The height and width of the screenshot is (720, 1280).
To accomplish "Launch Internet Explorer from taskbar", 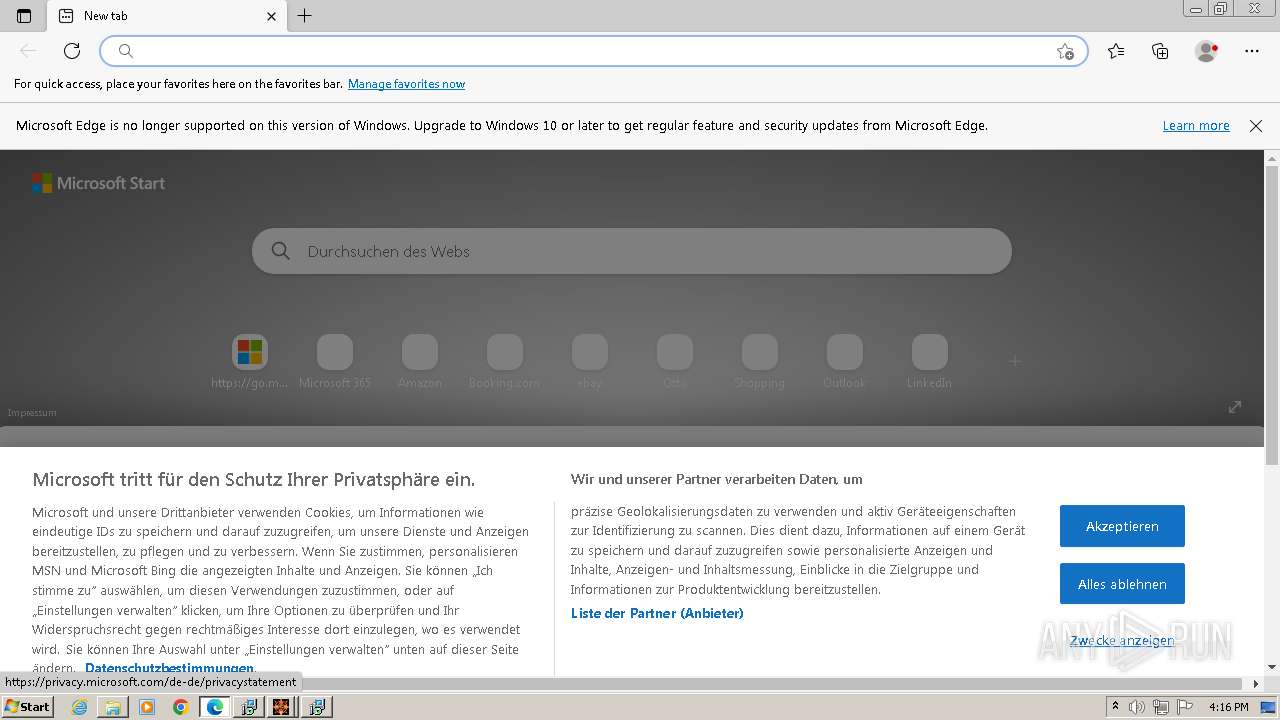I will tap(80, 707).
